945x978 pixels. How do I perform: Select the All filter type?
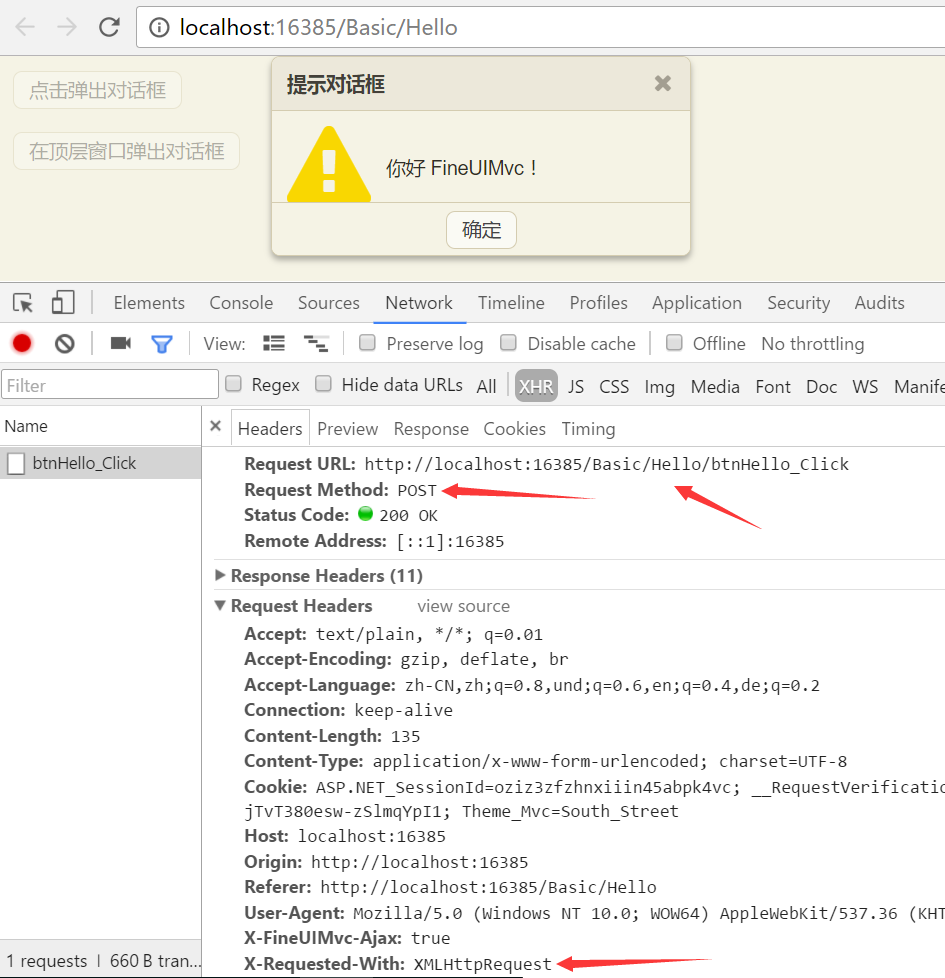[487, 386]
